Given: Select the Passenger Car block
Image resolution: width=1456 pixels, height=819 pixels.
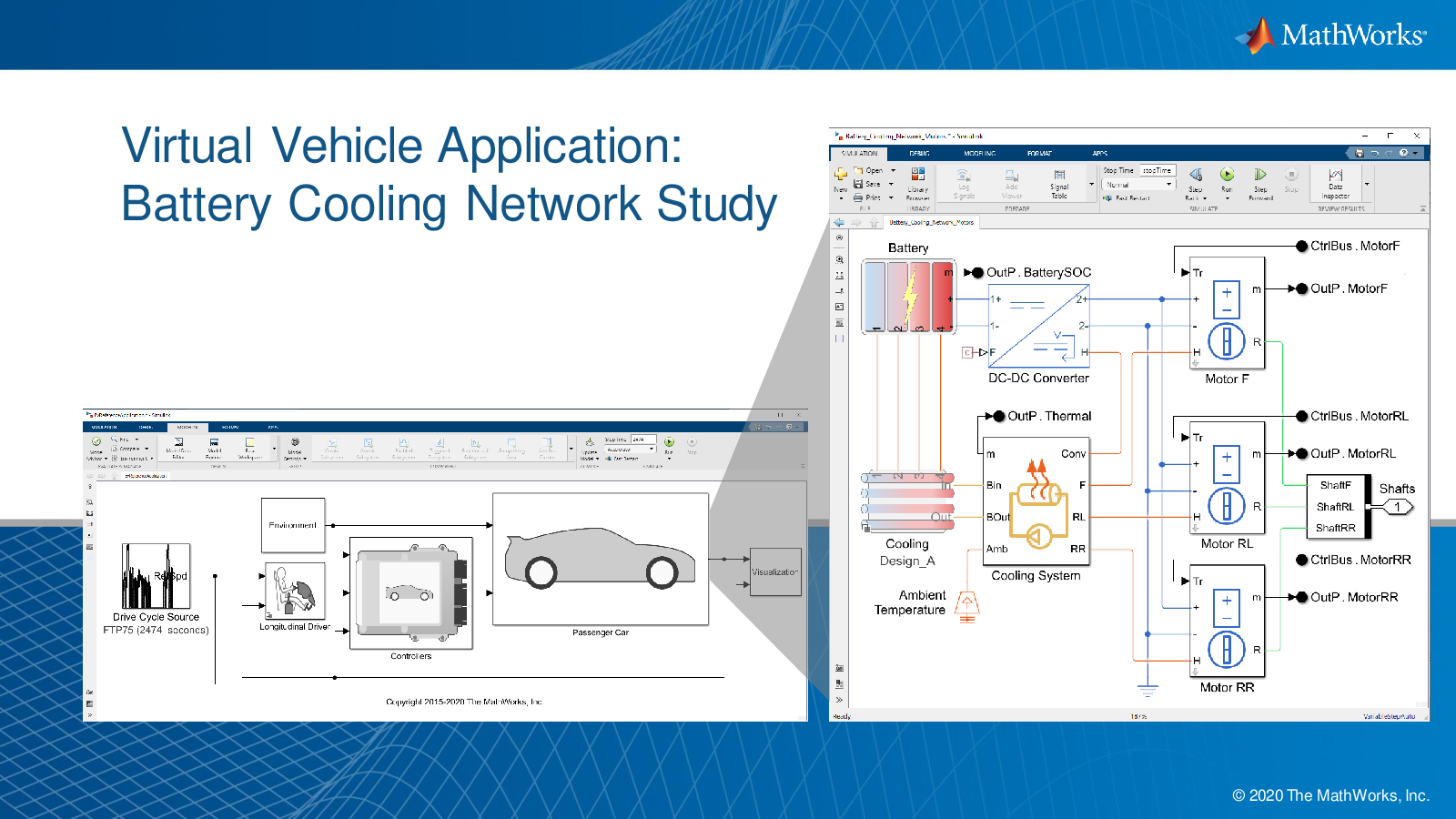Looking at the screenshot, I should 601,559.
